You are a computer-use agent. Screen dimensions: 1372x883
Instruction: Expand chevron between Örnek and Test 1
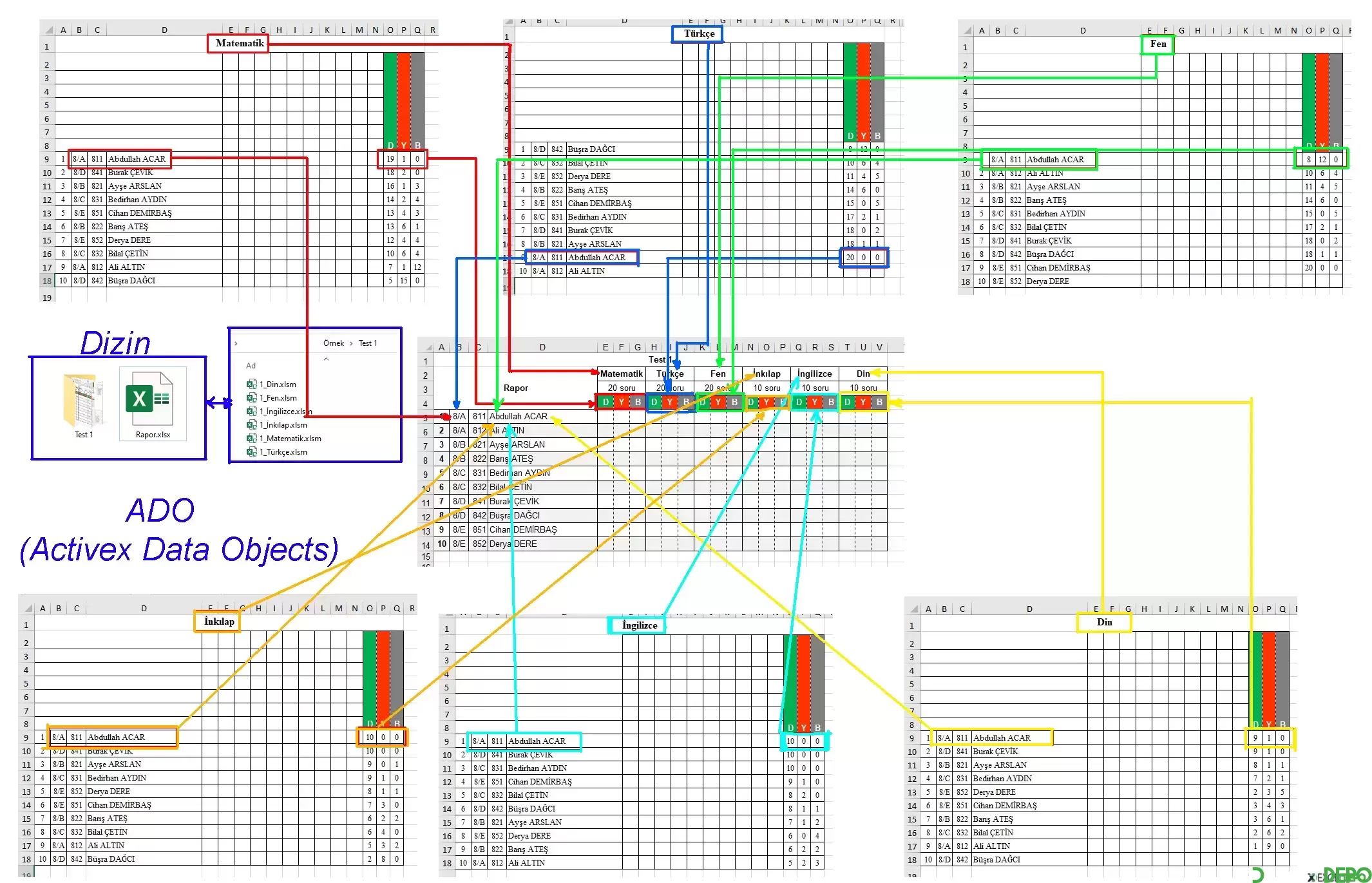pos(351,343)
